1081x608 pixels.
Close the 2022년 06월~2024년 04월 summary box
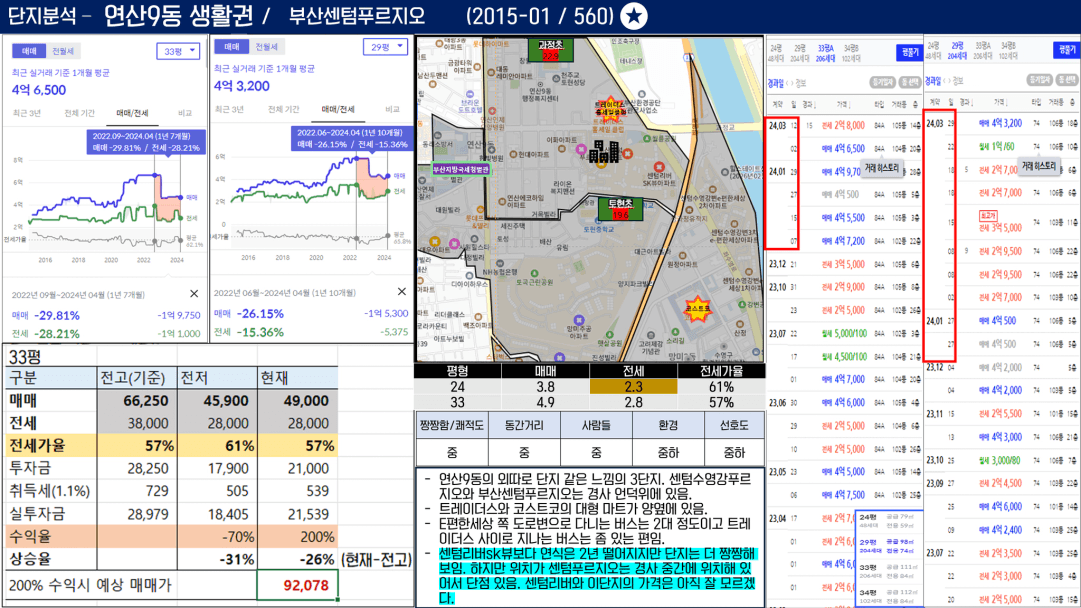pyautogui.click(x=401, y=292)
